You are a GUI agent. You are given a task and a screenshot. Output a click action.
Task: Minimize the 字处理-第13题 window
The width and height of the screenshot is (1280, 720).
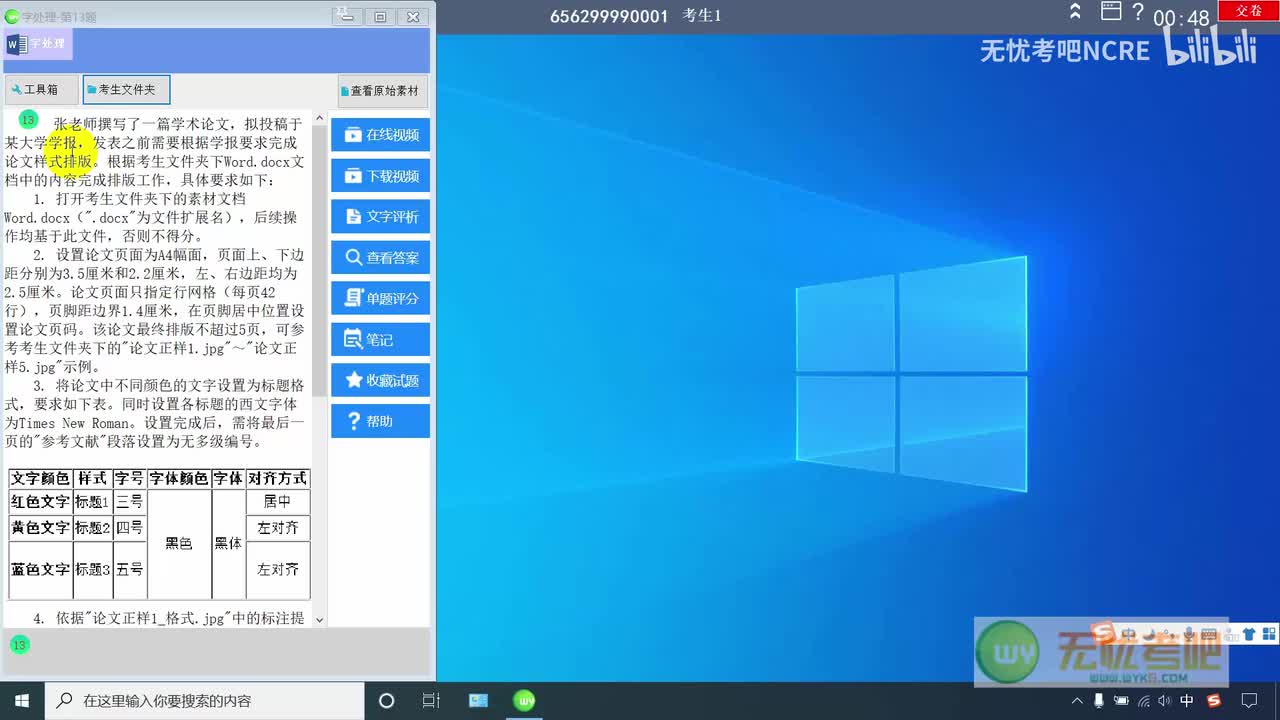pos(347,16)
